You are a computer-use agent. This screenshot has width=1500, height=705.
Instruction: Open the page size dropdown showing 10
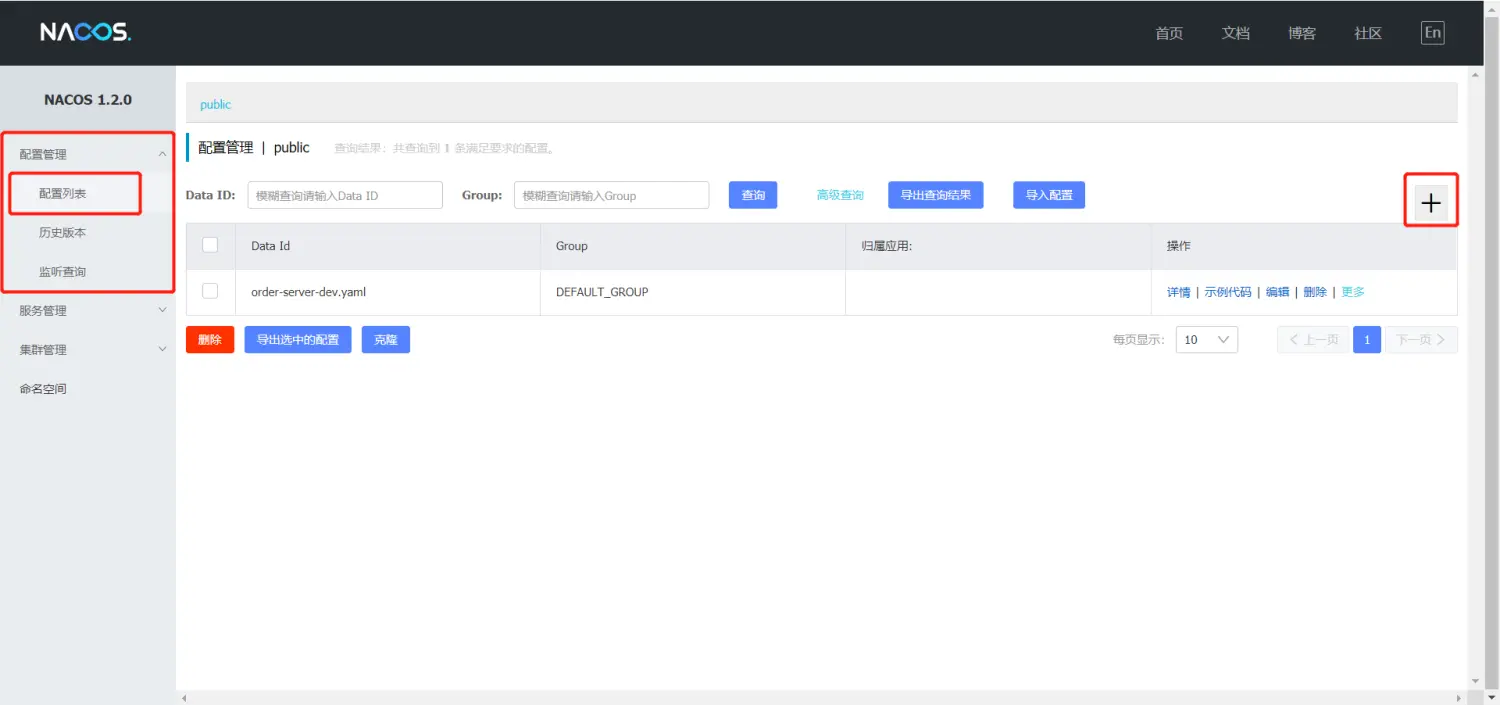click(x=1206, y=340)
